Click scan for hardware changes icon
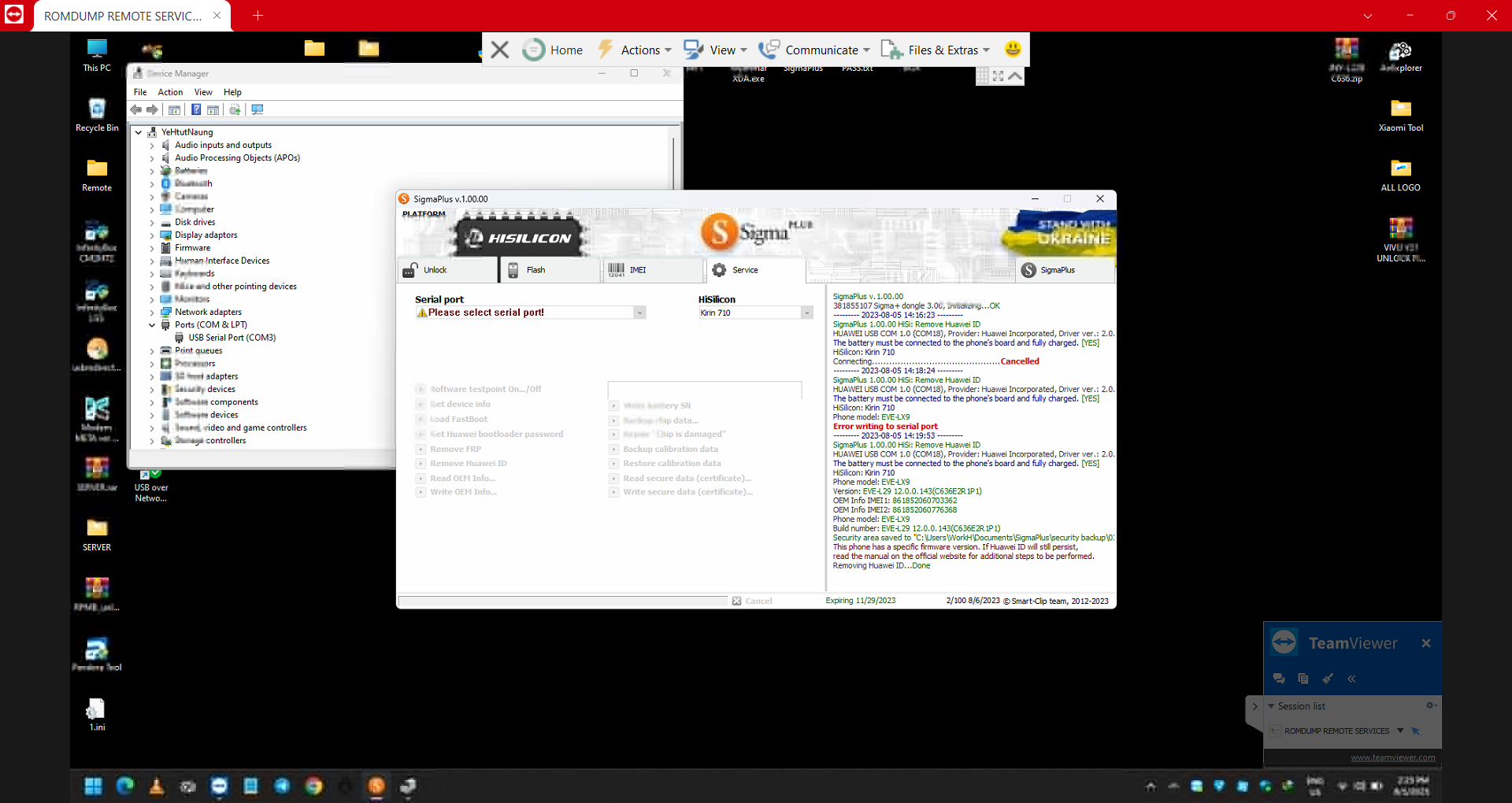 point(258,109)
